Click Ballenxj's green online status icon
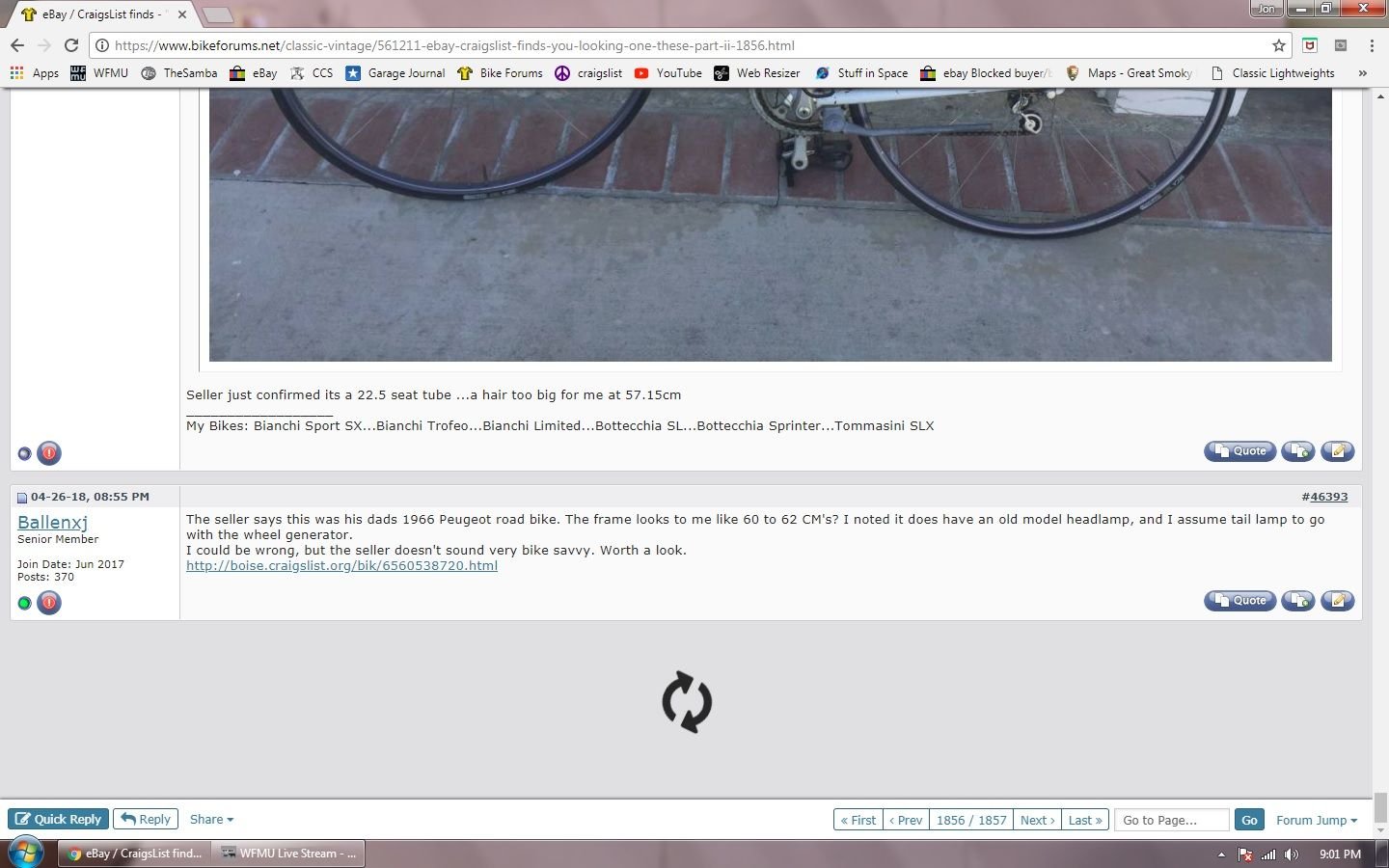 pos(24,604)
